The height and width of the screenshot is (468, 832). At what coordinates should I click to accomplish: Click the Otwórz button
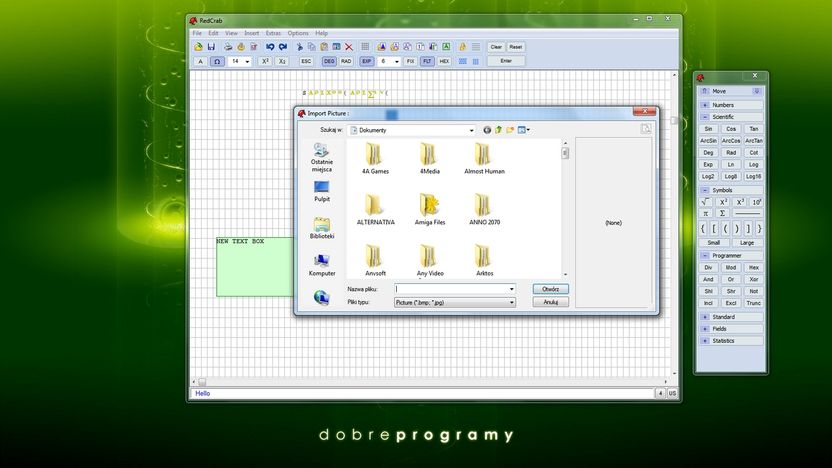click(x=550, y=289)
